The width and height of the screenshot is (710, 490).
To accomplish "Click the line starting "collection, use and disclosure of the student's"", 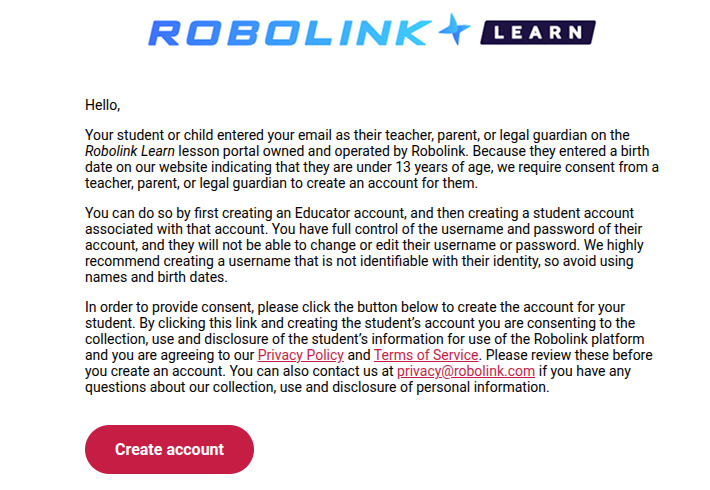I will (365, 339).
